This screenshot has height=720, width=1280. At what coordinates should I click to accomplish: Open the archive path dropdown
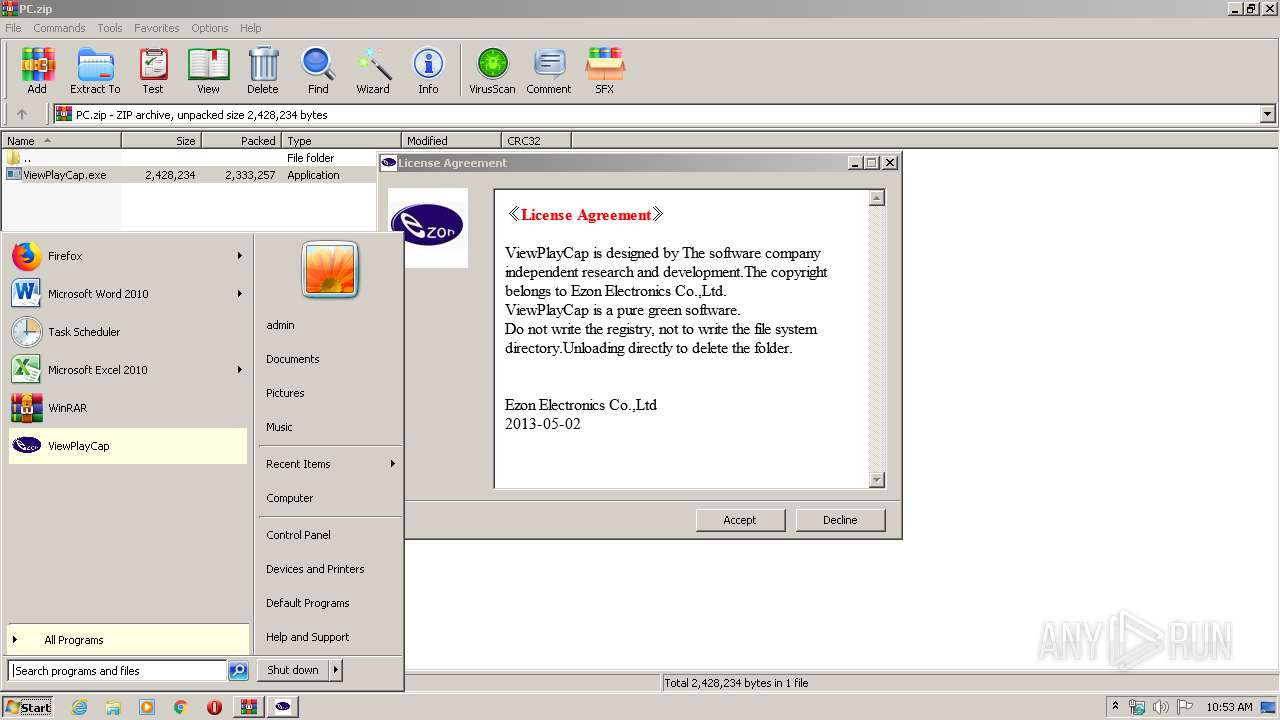pos(1268,114)
